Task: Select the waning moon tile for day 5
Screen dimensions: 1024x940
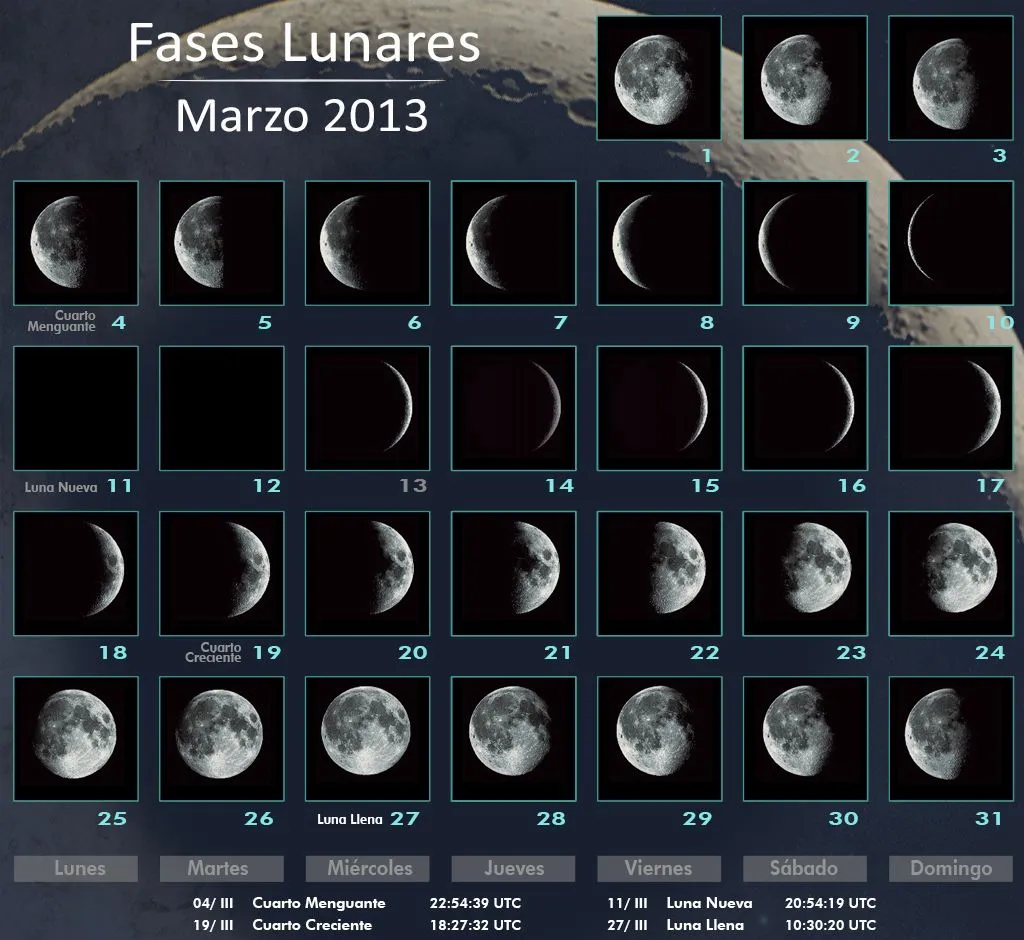Action: [x=222, y=243]
